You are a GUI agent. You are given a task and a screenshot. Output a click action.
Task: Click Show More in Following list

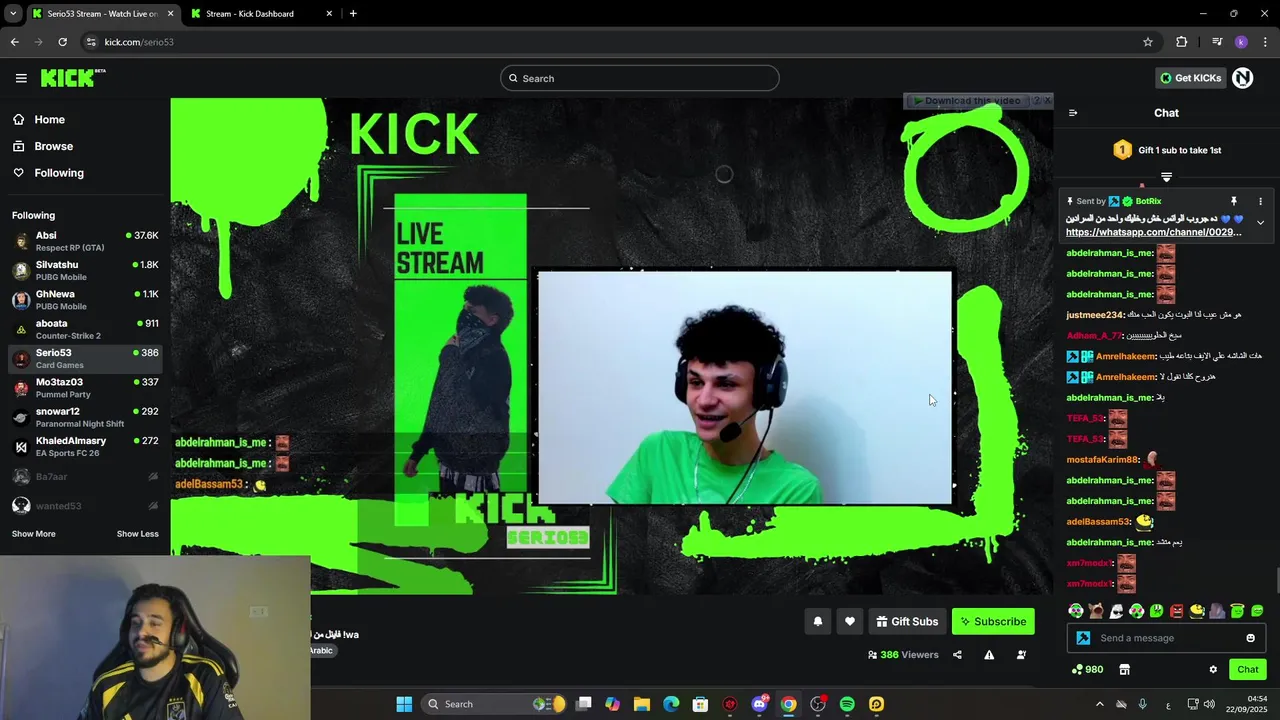(33, 534)
